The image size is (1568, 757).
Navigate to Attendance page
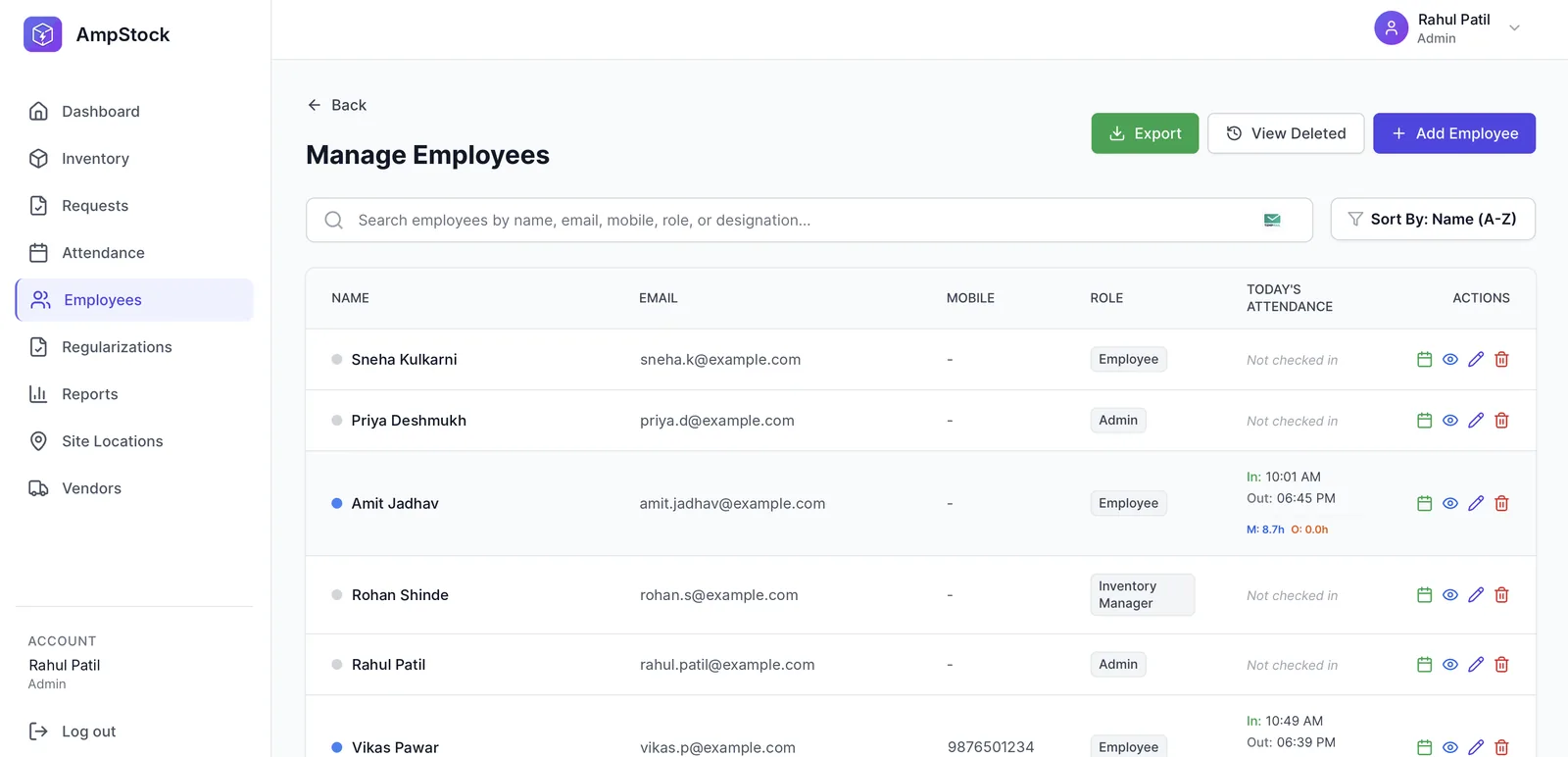pos(134,253)
